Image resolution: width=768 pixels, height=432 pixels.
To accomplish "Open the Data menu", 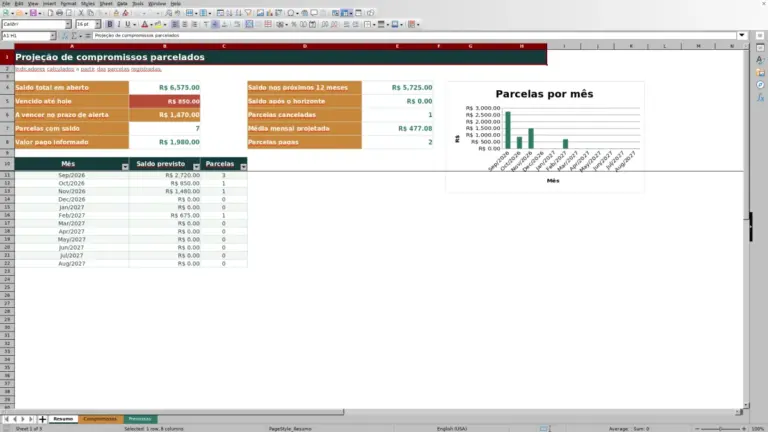I will tap(122, 3).
